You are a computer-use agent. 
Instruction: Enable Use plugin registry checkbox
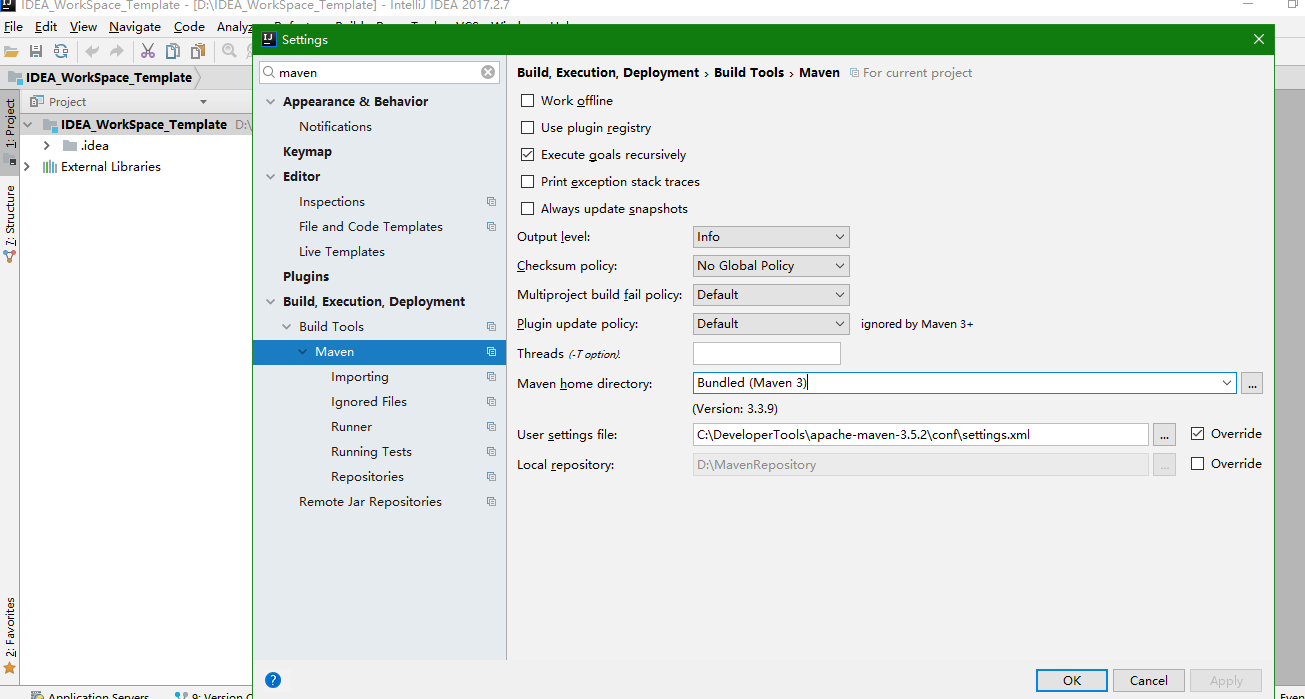click(528, 128)
